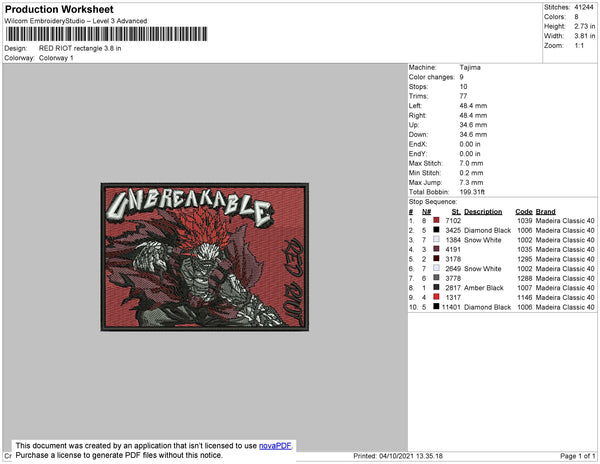Click the 'Code' column header

tap(523, 212)
